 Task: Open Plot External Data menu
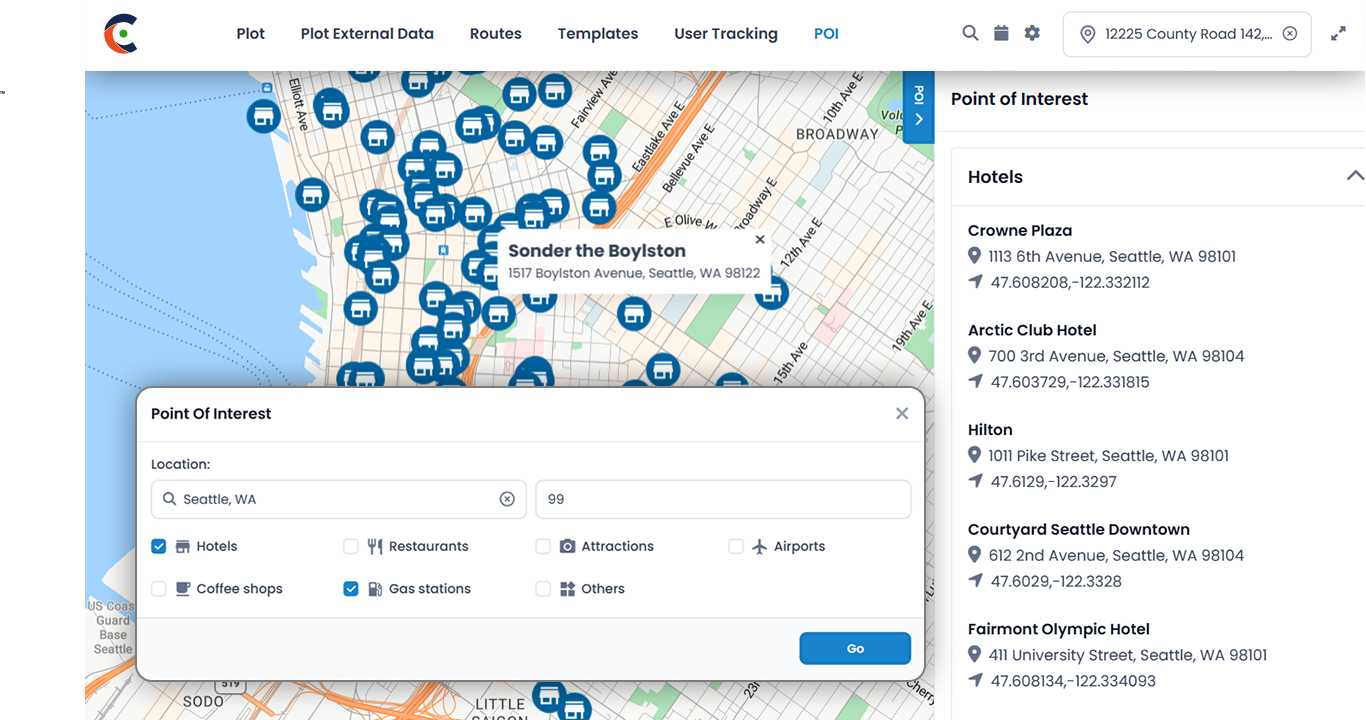point(367,34)
